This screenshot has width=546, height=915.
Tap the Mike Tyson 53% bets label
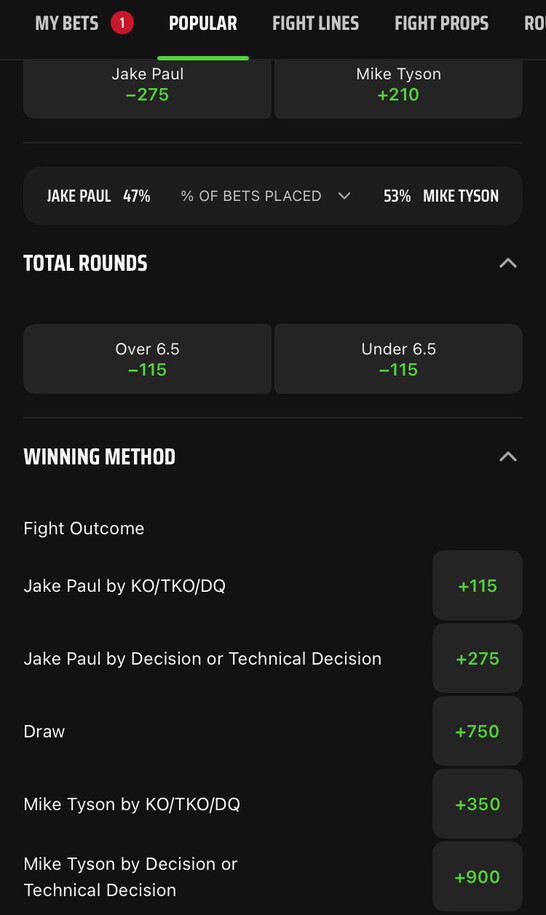tap(441, 196)
